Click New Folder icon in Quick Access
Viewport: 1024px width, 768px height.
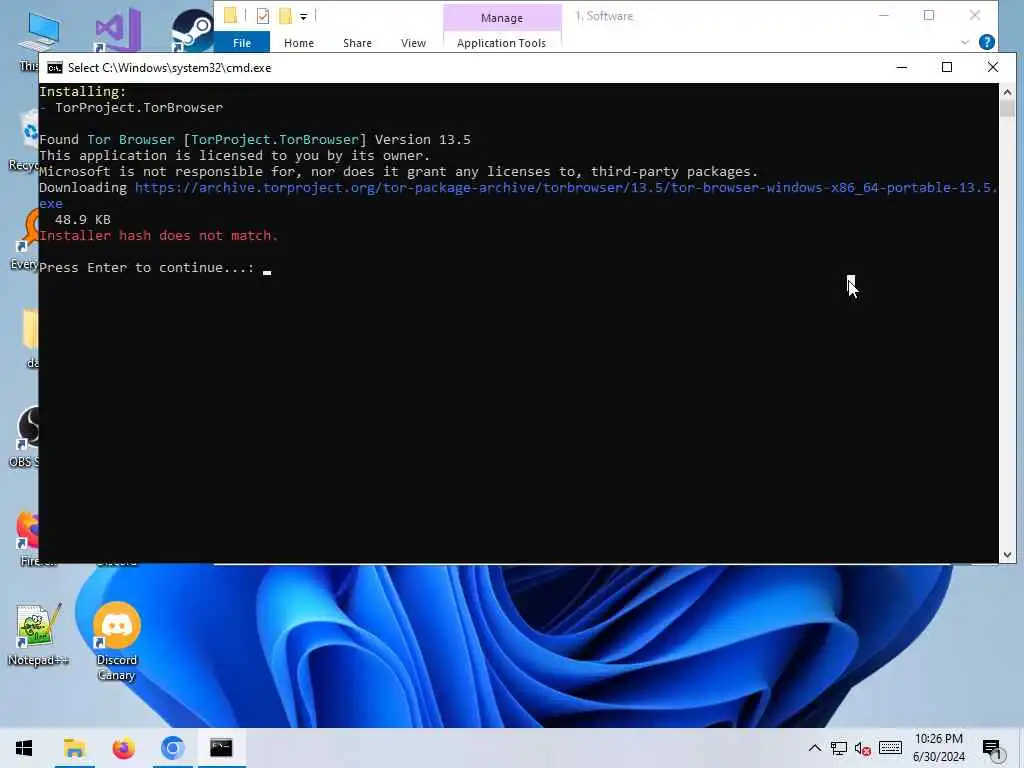(x=285, y=16)
